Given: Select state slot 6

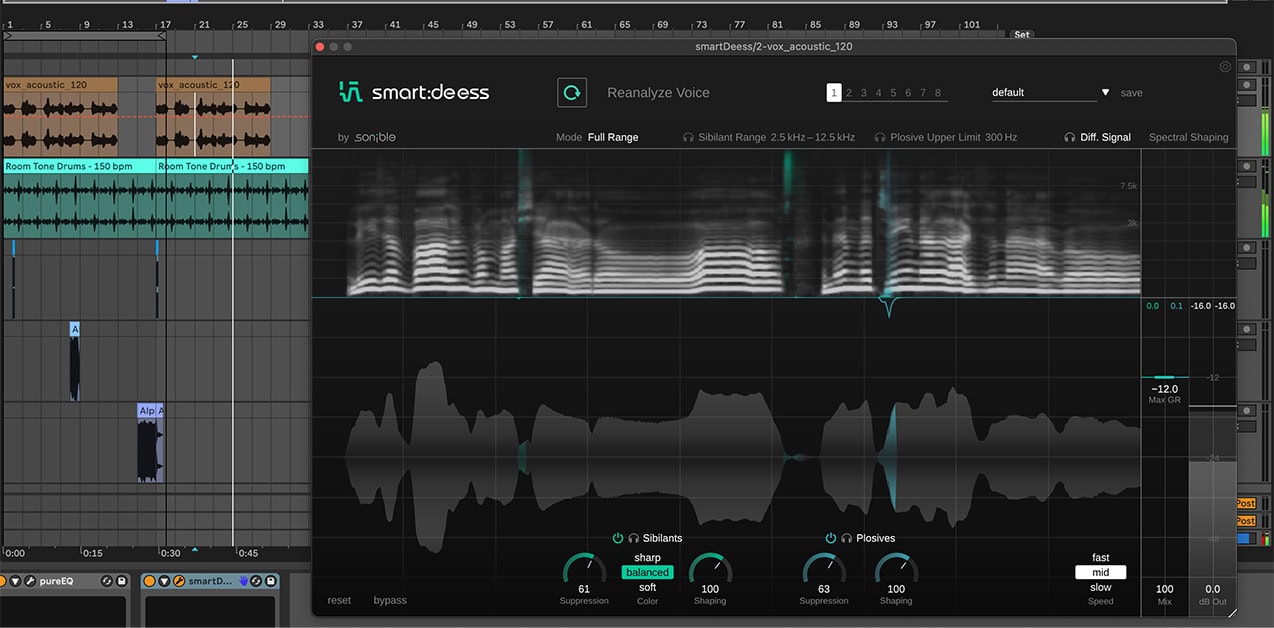Looking at the screenshot, I should click(908, 93).
